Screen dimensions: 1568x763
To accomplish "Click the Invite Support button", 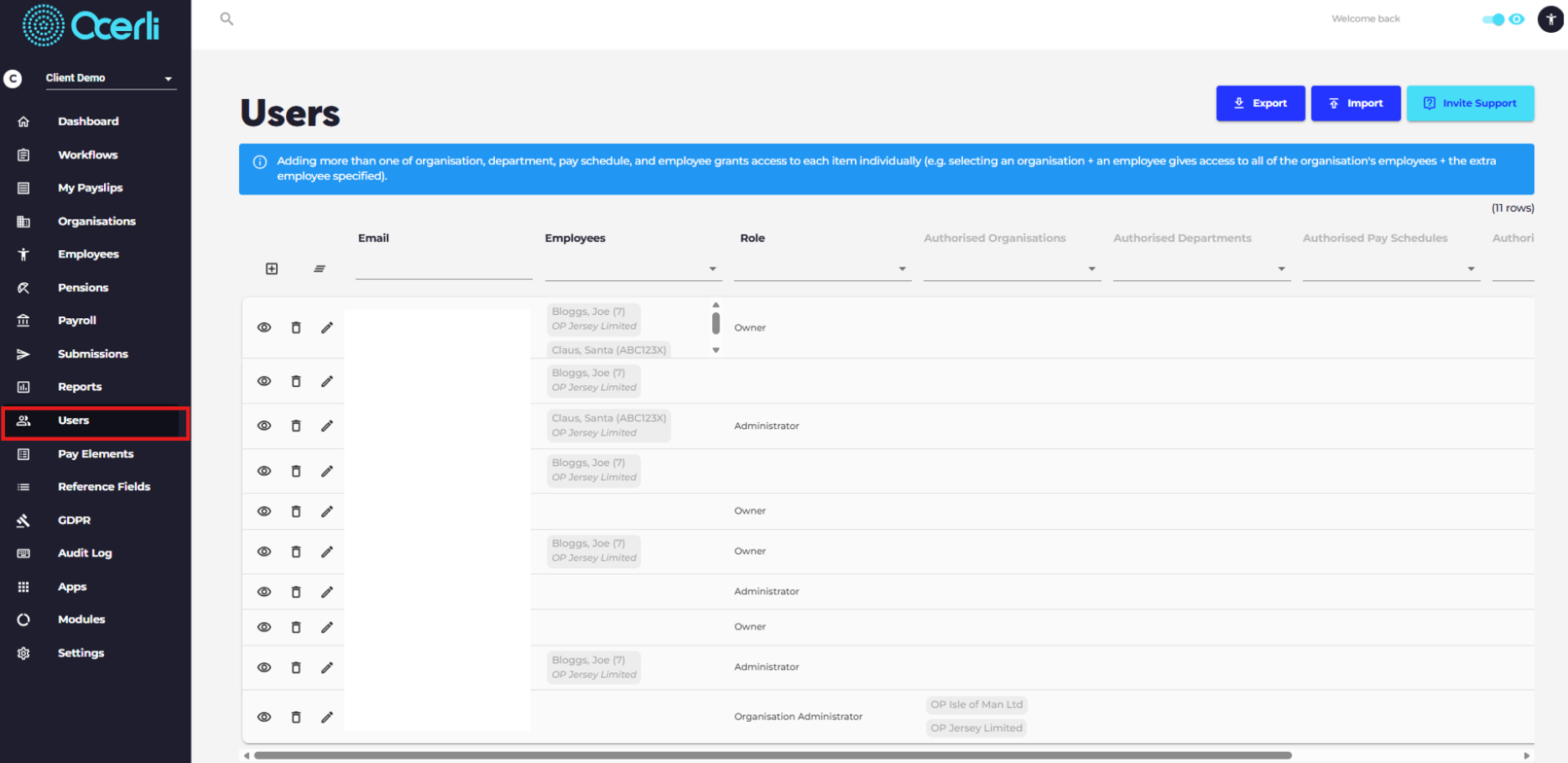I will click(x=1470, y=103).
